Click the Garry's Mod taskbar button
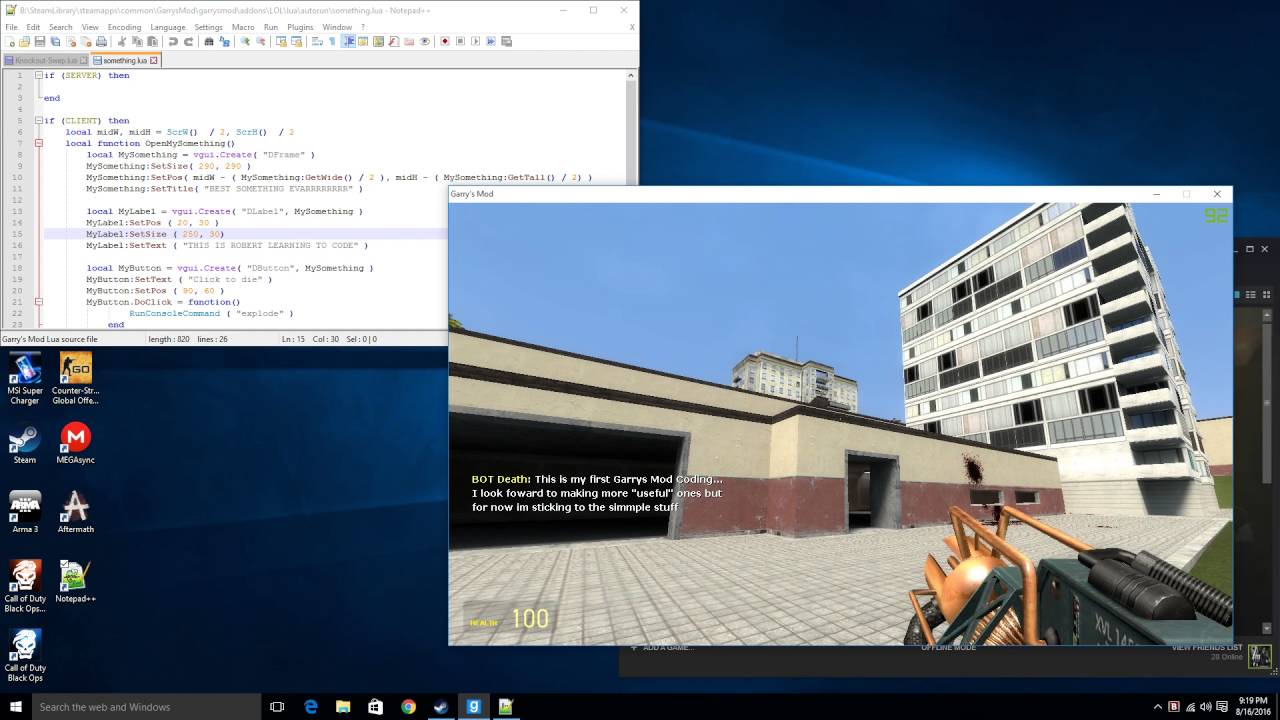Viewport: 1280px width, 720px height. pyautogui.click(x=473, y=706)
